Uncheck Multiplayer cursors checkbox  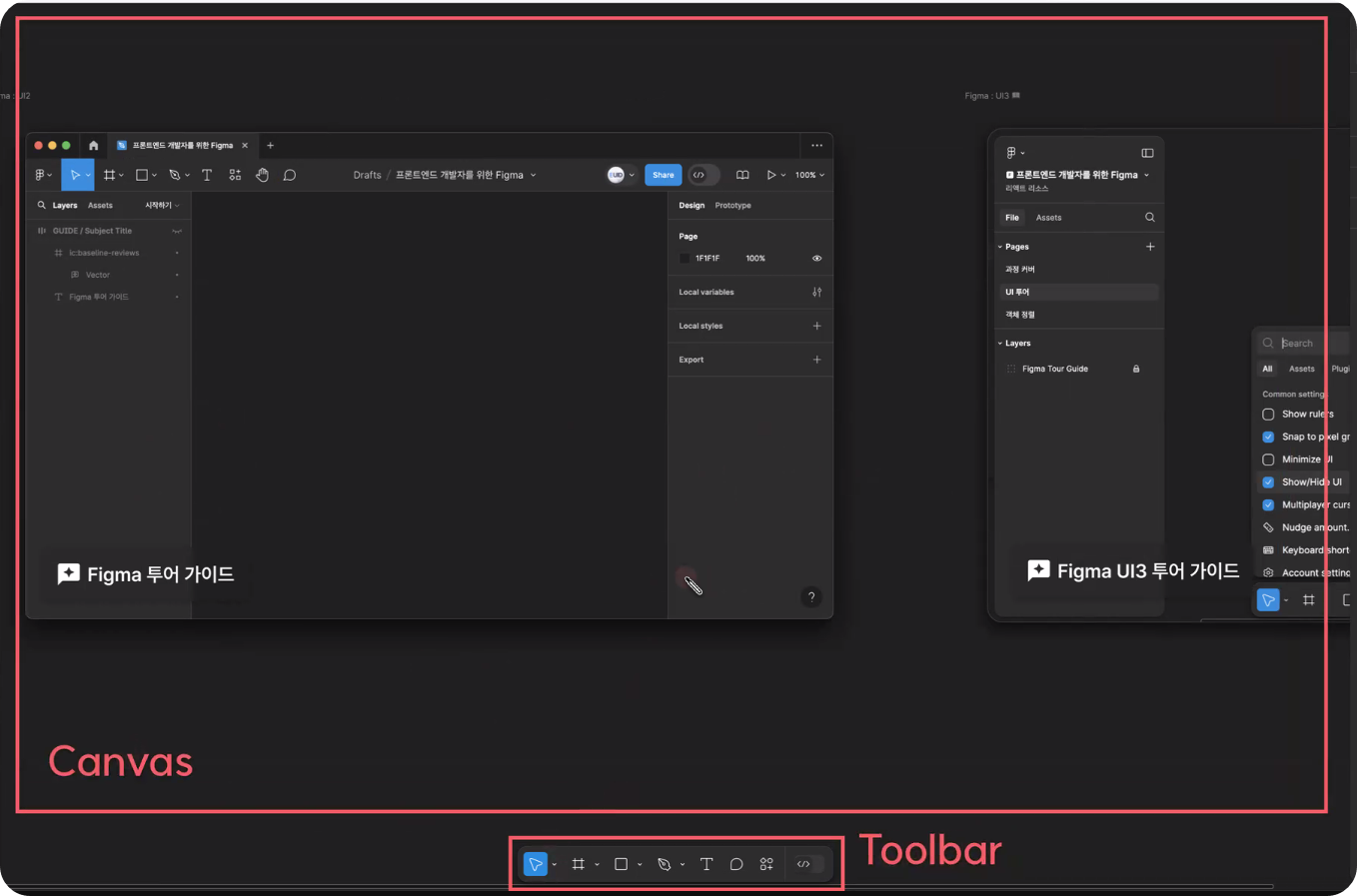1268,504
